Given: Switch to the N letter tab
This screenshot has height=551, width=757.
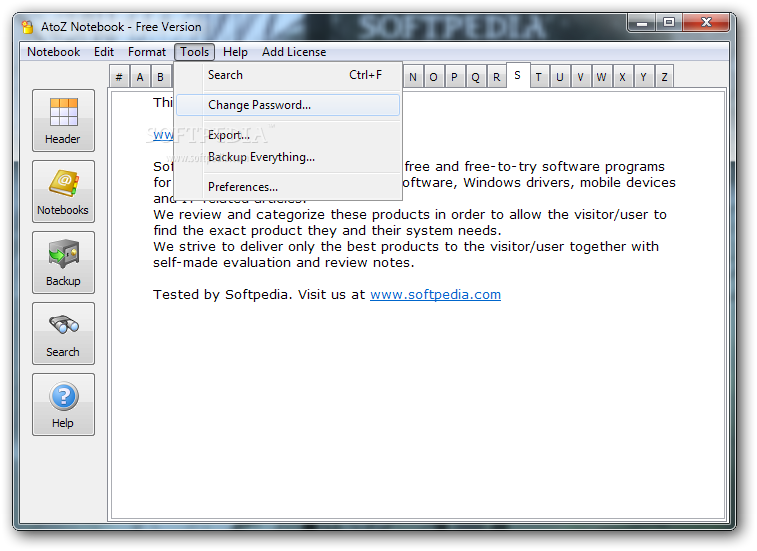Looking at the screenshot, I should tap(413, 77).
